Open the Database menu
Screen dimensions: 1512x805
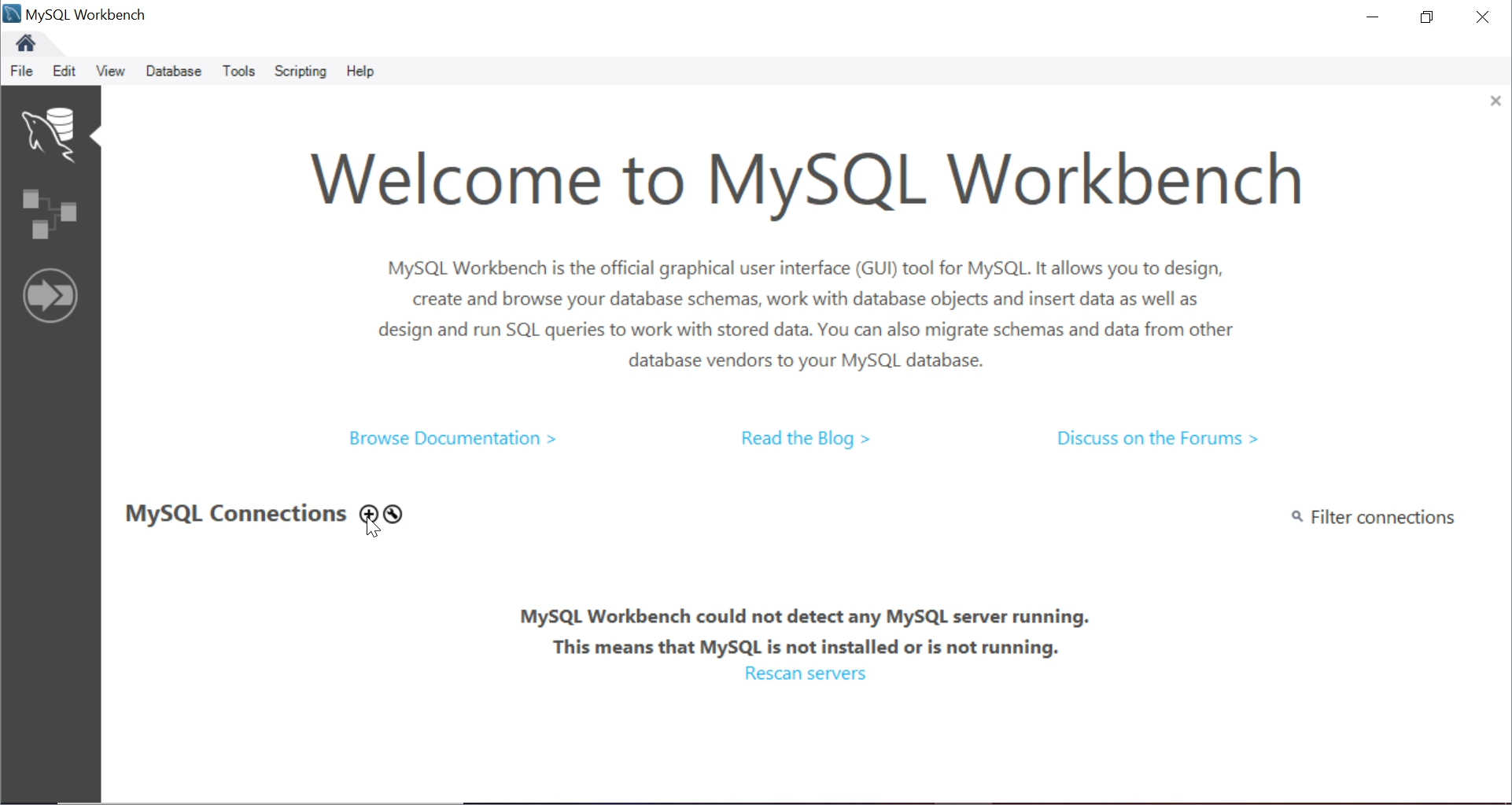click(173, 71)
